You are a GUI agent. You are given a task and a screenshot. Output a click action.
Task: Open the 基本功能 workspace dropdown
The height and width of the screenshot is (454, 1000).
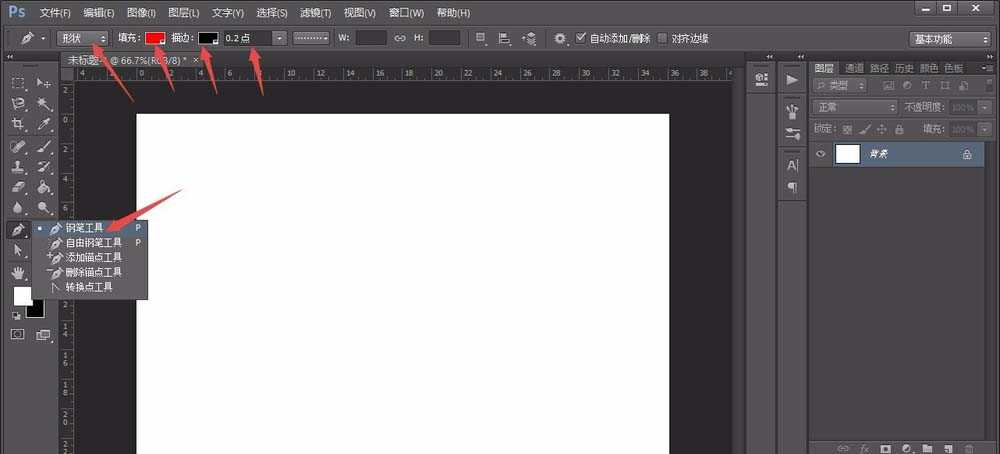coord(949,39)
